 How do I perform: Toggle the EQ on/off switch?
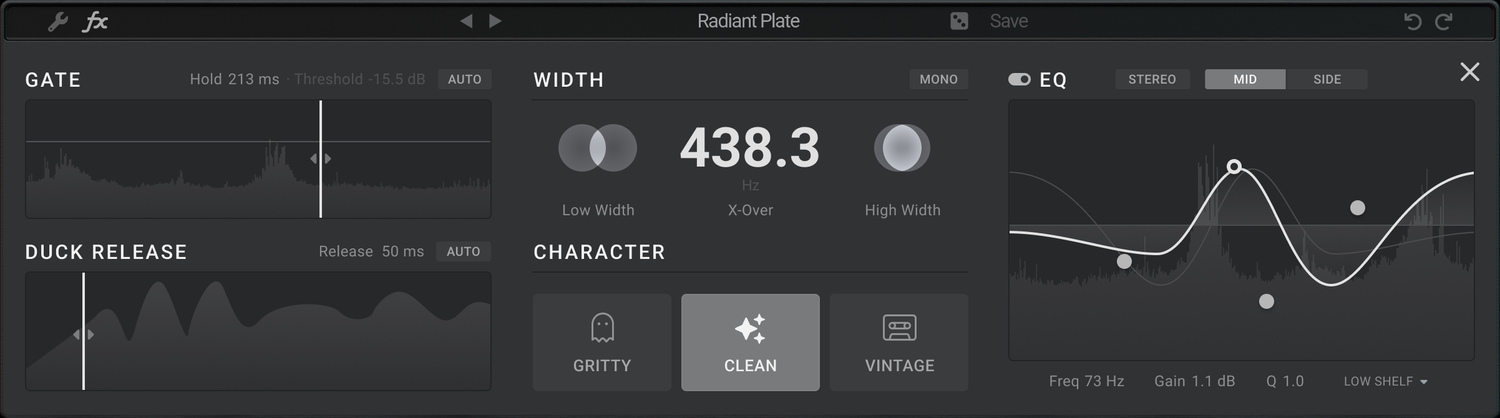[x=1019, y=80]
